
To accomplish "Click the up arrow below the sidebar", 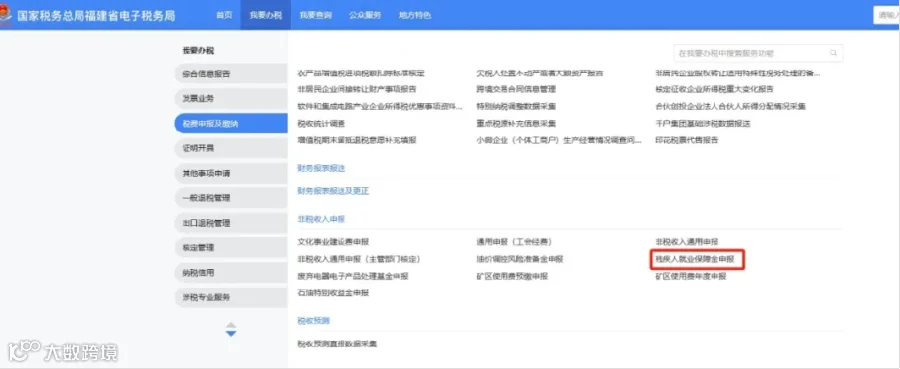I will 231,325.
